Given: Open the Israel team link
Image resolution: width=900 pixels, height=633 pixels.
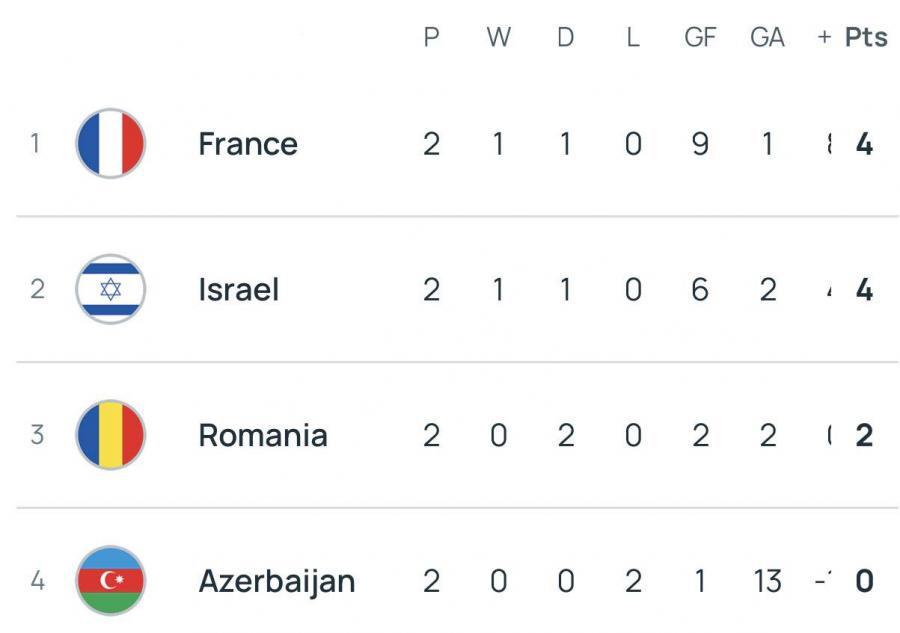Looking at the screenshot, I should (238, 290).
